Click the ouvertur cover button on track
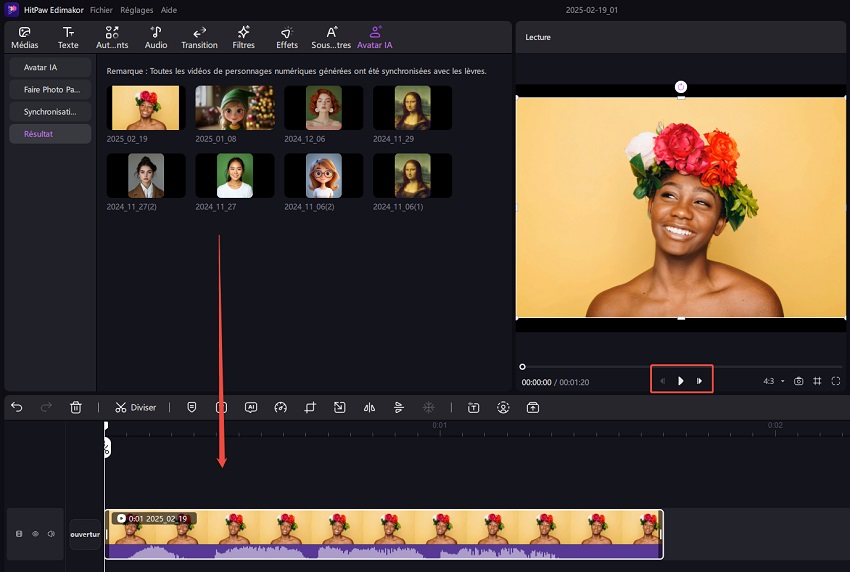This screenshot has height=572, width=850. [x=85, y=534]
